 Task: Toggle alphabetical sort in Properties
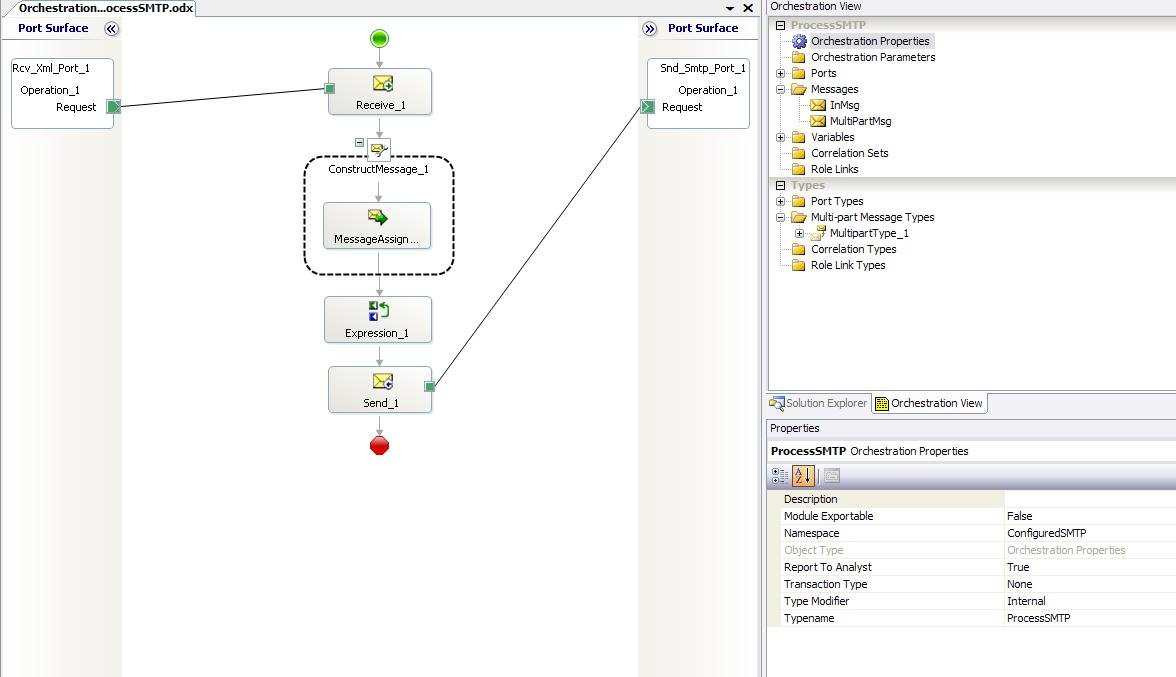[802, 475]
